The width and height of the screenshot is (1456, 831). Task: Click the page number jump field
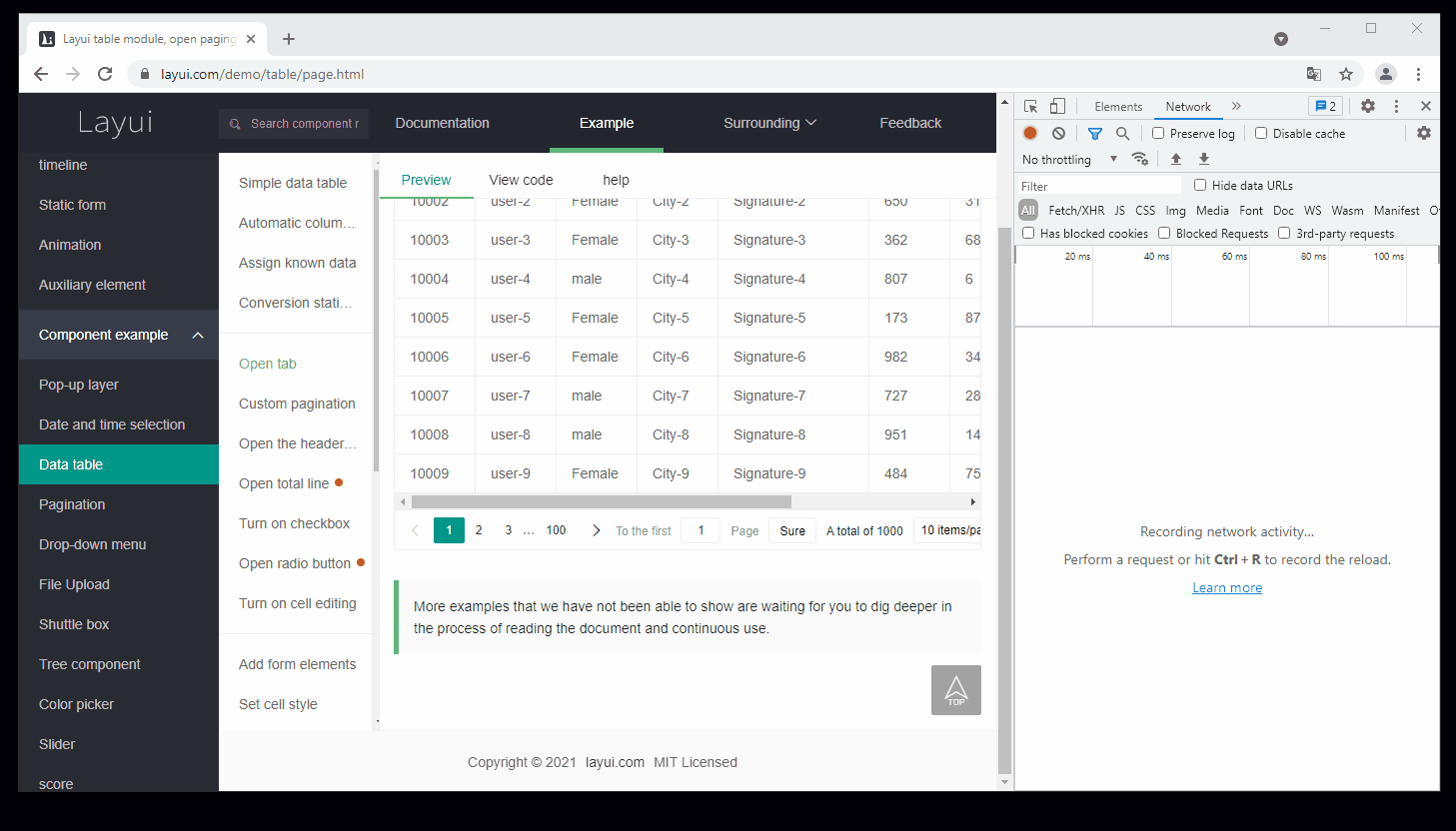tap(701, 530)
